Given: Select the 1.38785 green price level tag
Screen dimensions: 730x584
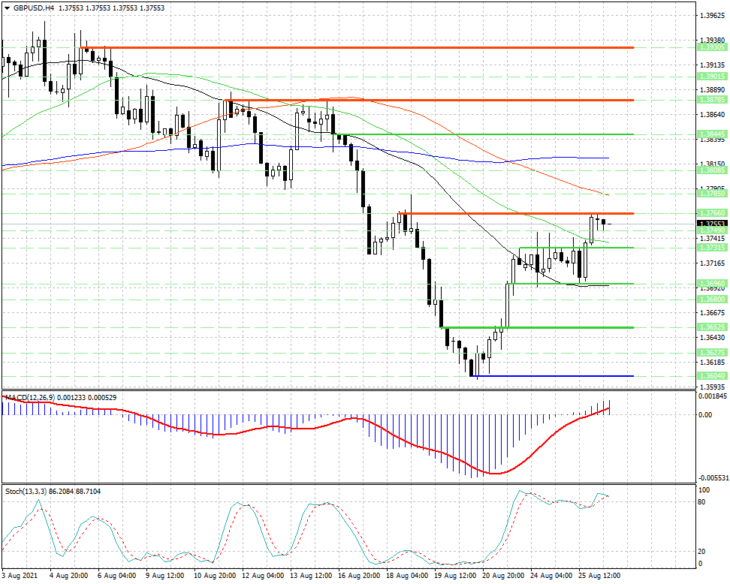Looking at the screenshot, I should pyautogui.click(x=712, y=100).
